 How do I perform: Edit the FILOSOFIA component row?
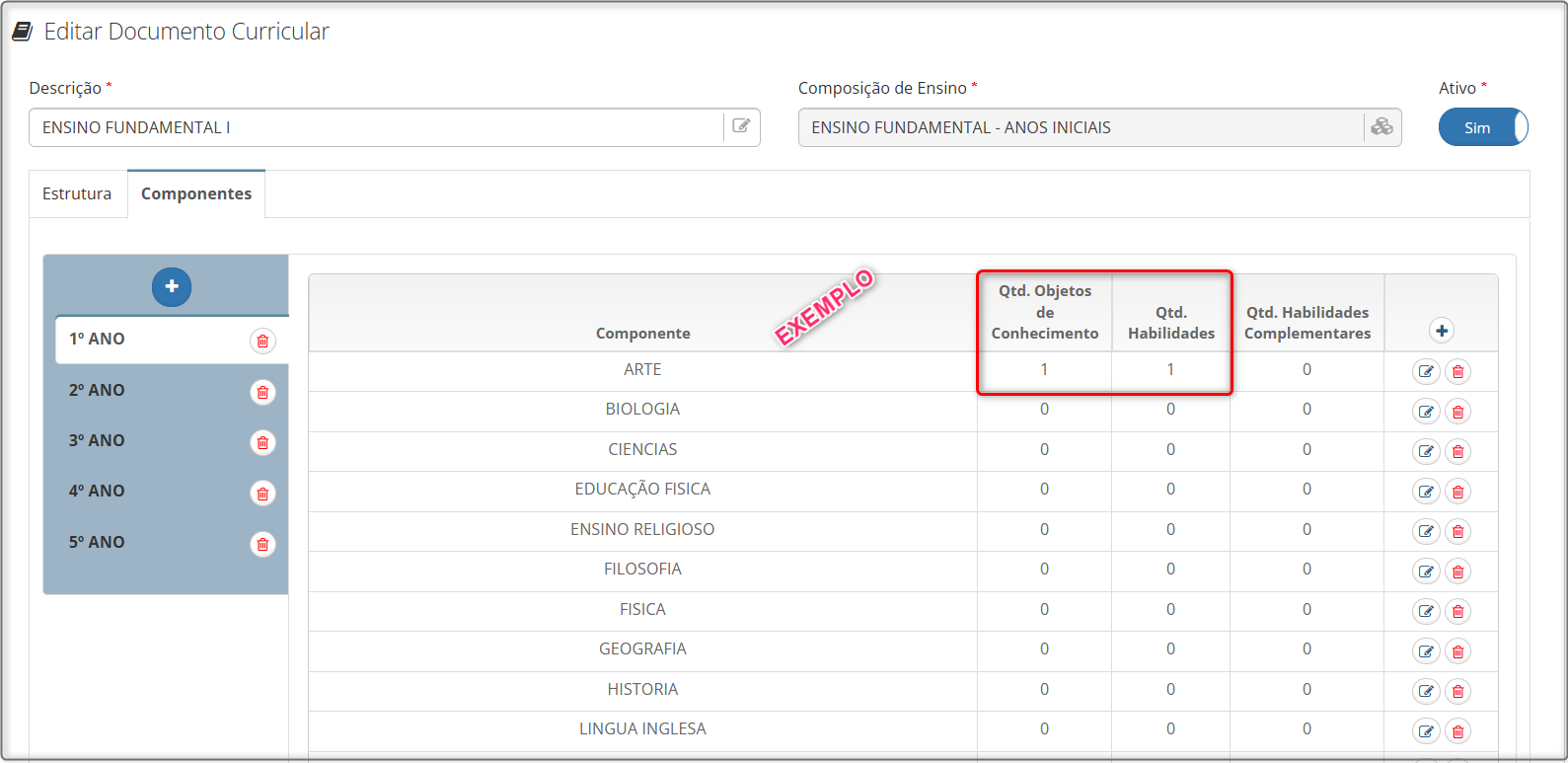pyautogui.click(x=1425, y=572)
